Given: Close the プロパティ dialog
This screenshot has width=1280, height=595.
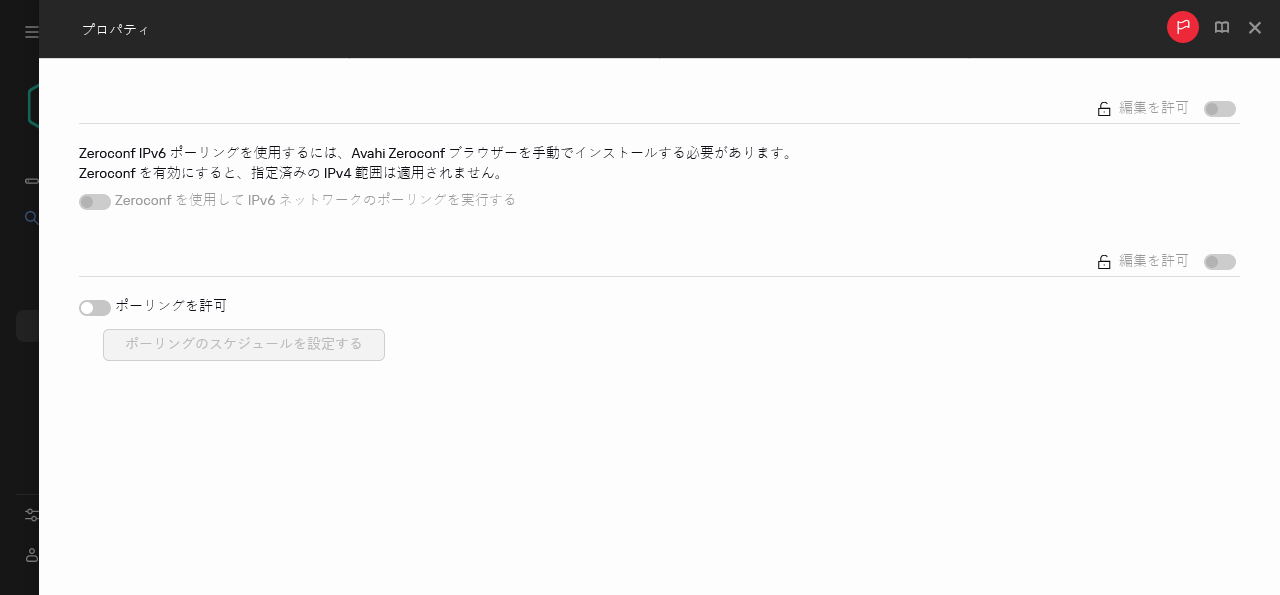Looking at the screenshot, I should (1255, 28).
